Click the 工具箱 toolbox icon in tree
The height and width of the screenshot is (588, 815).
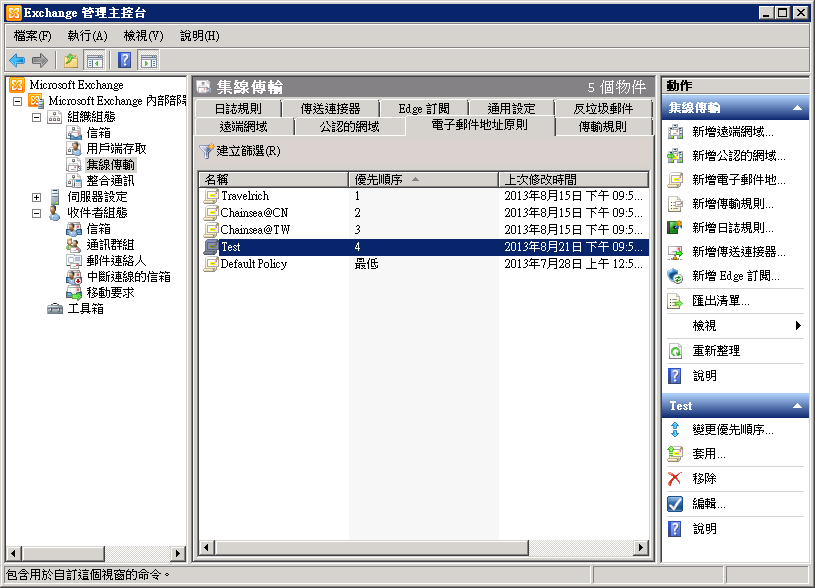55,309
